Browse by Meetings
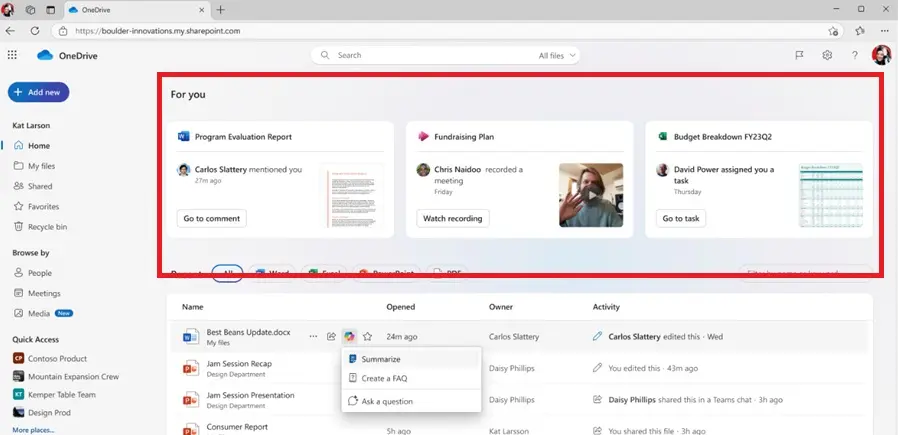 tap(44, 293)
